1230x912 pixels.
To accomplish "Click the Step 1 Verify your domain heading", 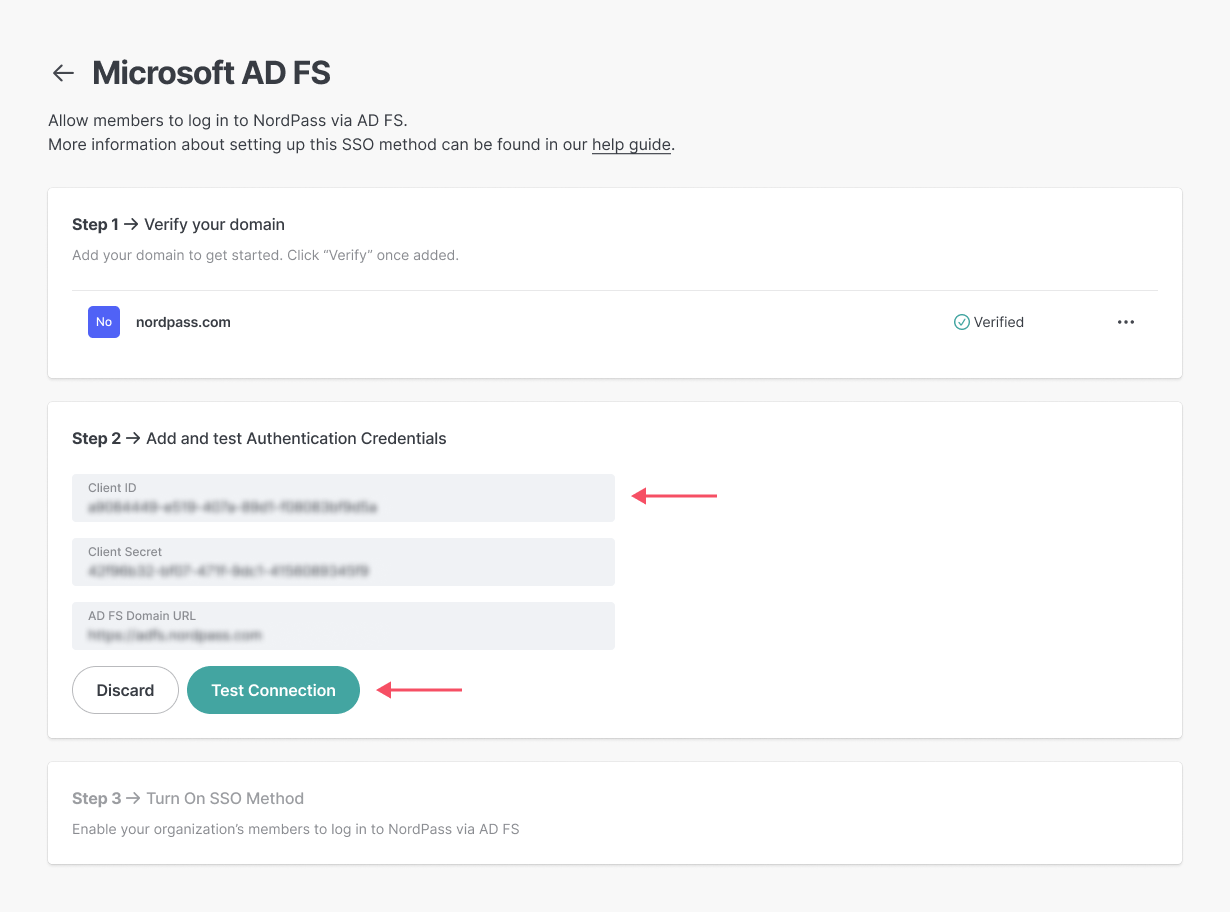I will point(178,224).
